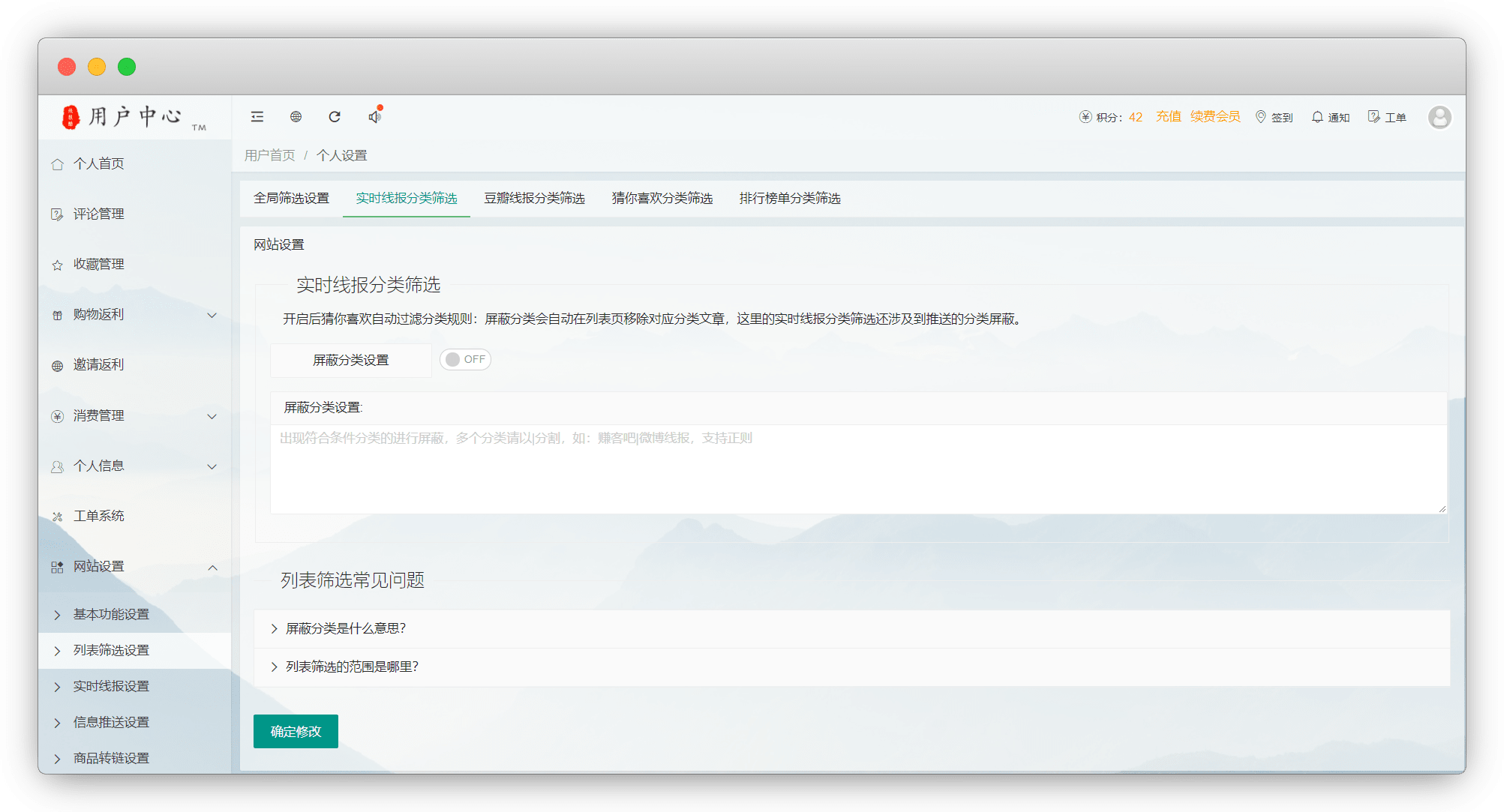The image size is (1504, 812).
Task: Click the 确定修改 submit button
Action: point(296,731)
